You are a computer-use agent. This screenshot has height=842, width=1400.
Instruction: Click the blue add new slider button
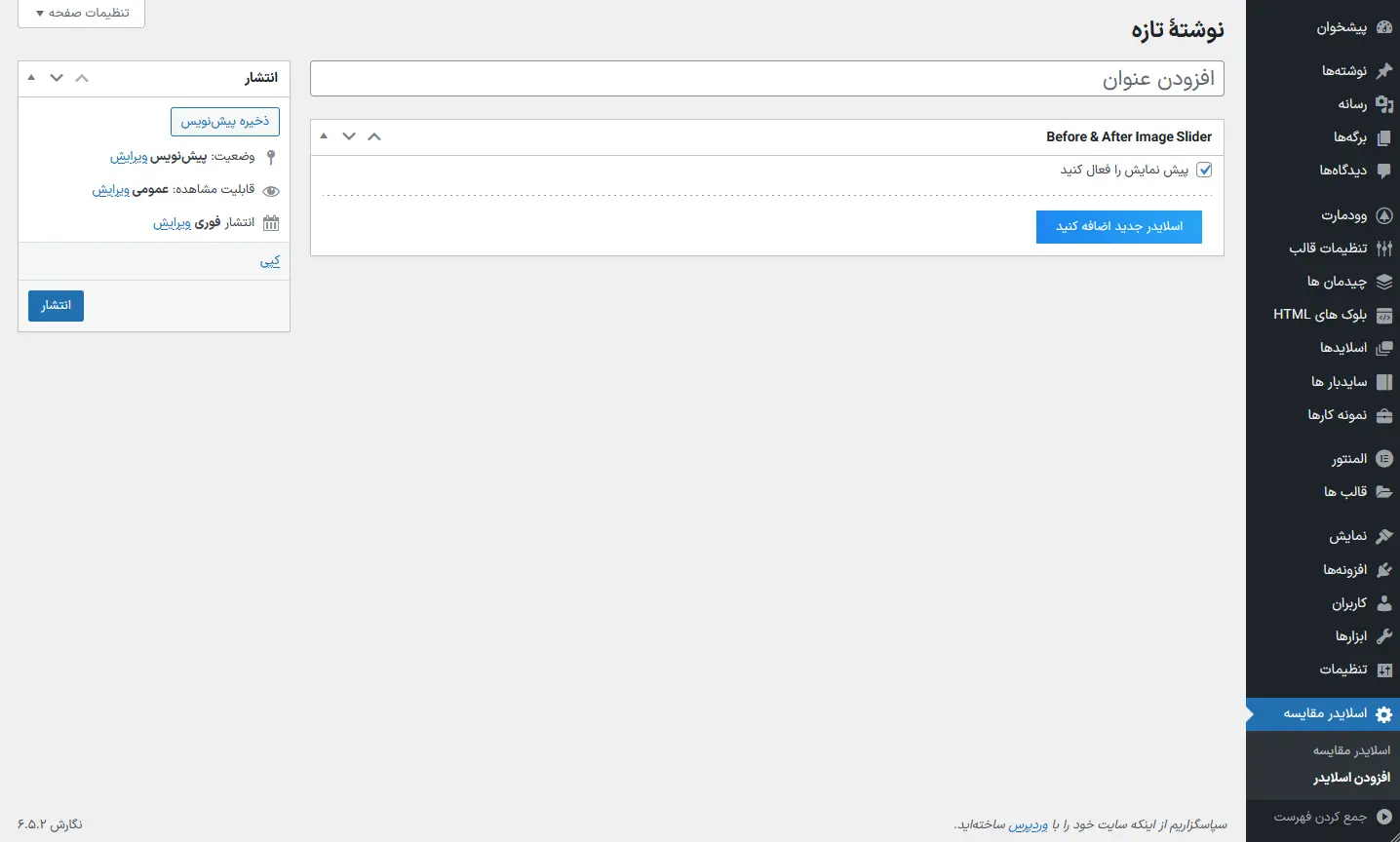tap(1118, 226)
